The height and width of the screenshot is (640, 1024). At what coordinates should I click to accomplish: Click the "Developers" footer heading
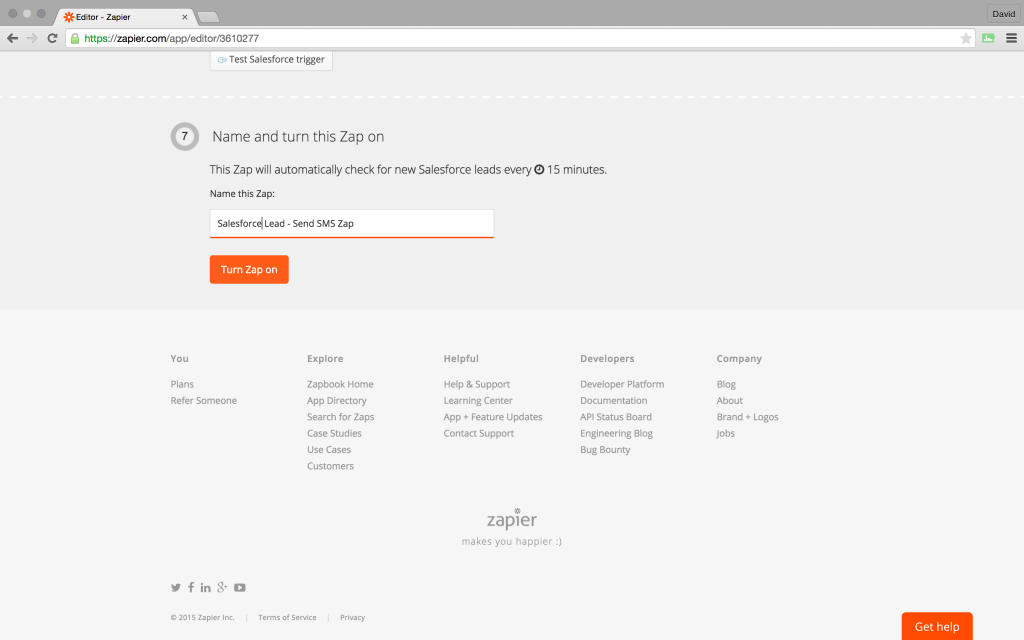607,359
